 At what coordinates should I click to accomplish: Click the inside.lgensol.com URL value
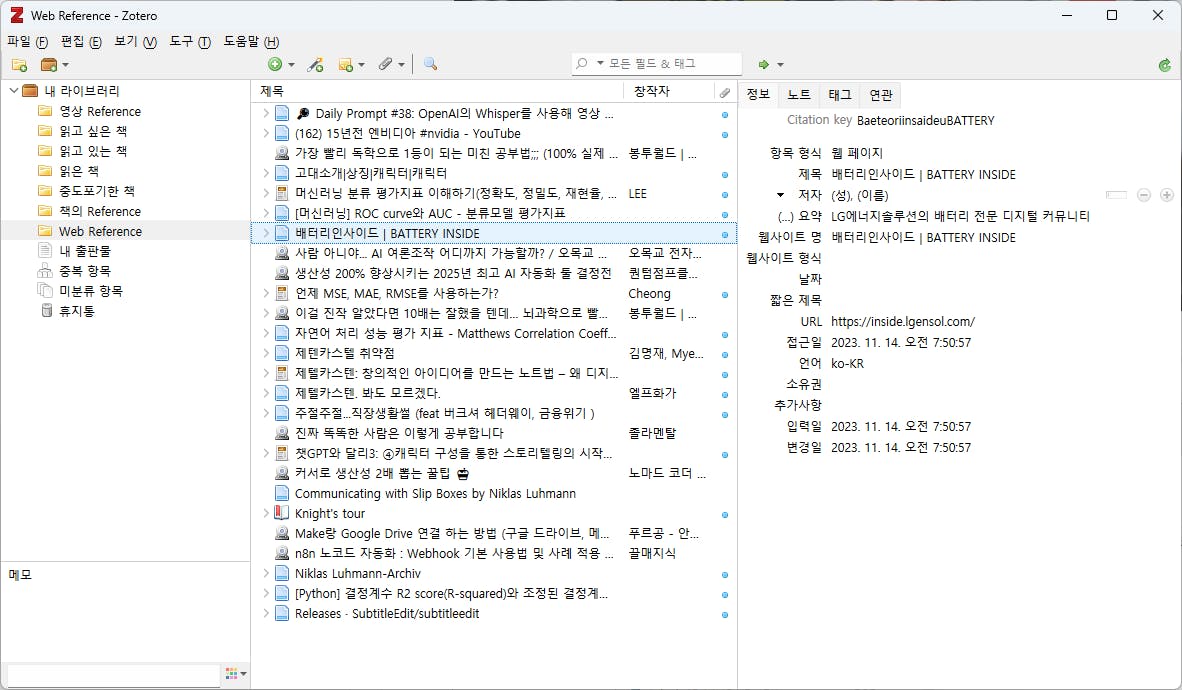[x=902, y=322]
